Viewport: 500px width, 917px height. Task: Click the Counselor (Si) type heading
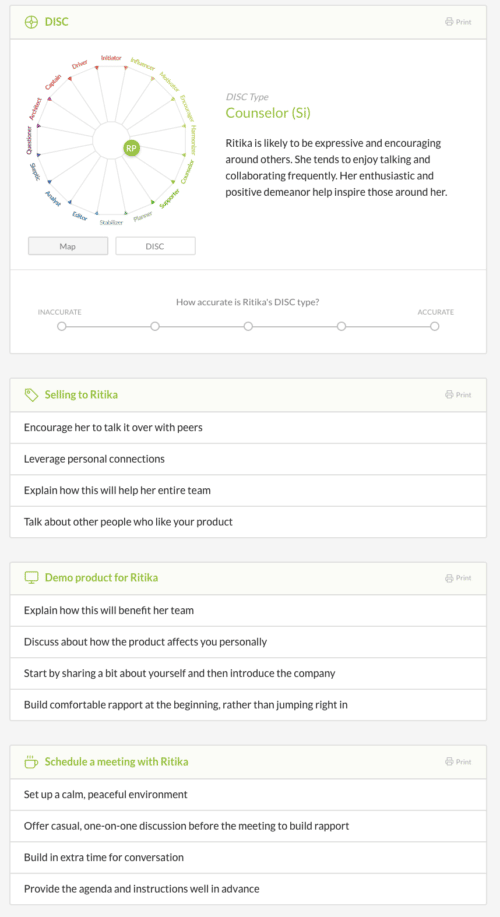coord(268,113)
